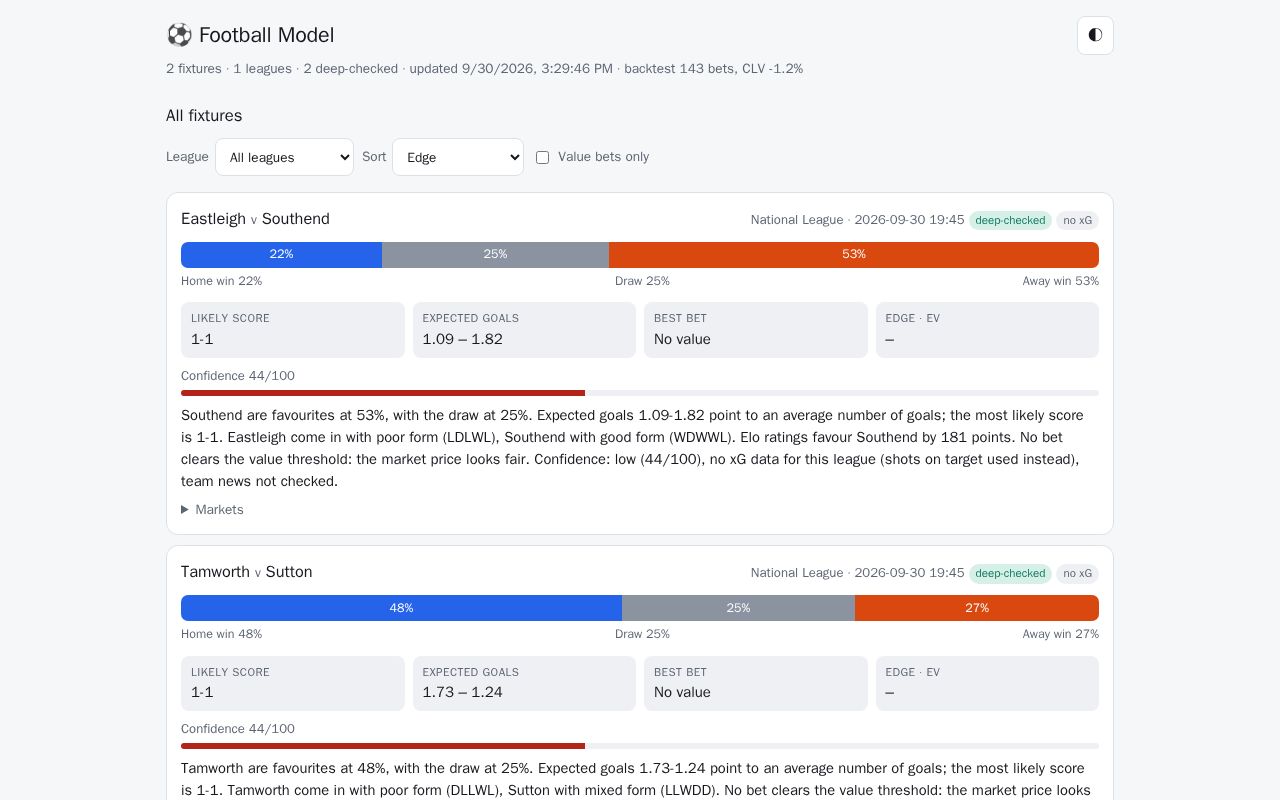Image resolution: width=1280 pixels, height=800 pixels.
Task: Click Edge · EV box in Eastleigh card
Action: coord(987,330)
